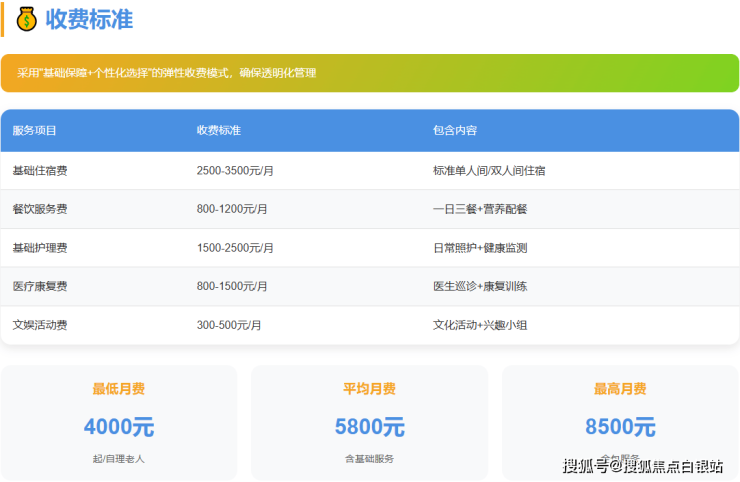Click the 餐饮服务费 row label
The image size is (740, 482).
pyautogui.click(x=40, y=209)
